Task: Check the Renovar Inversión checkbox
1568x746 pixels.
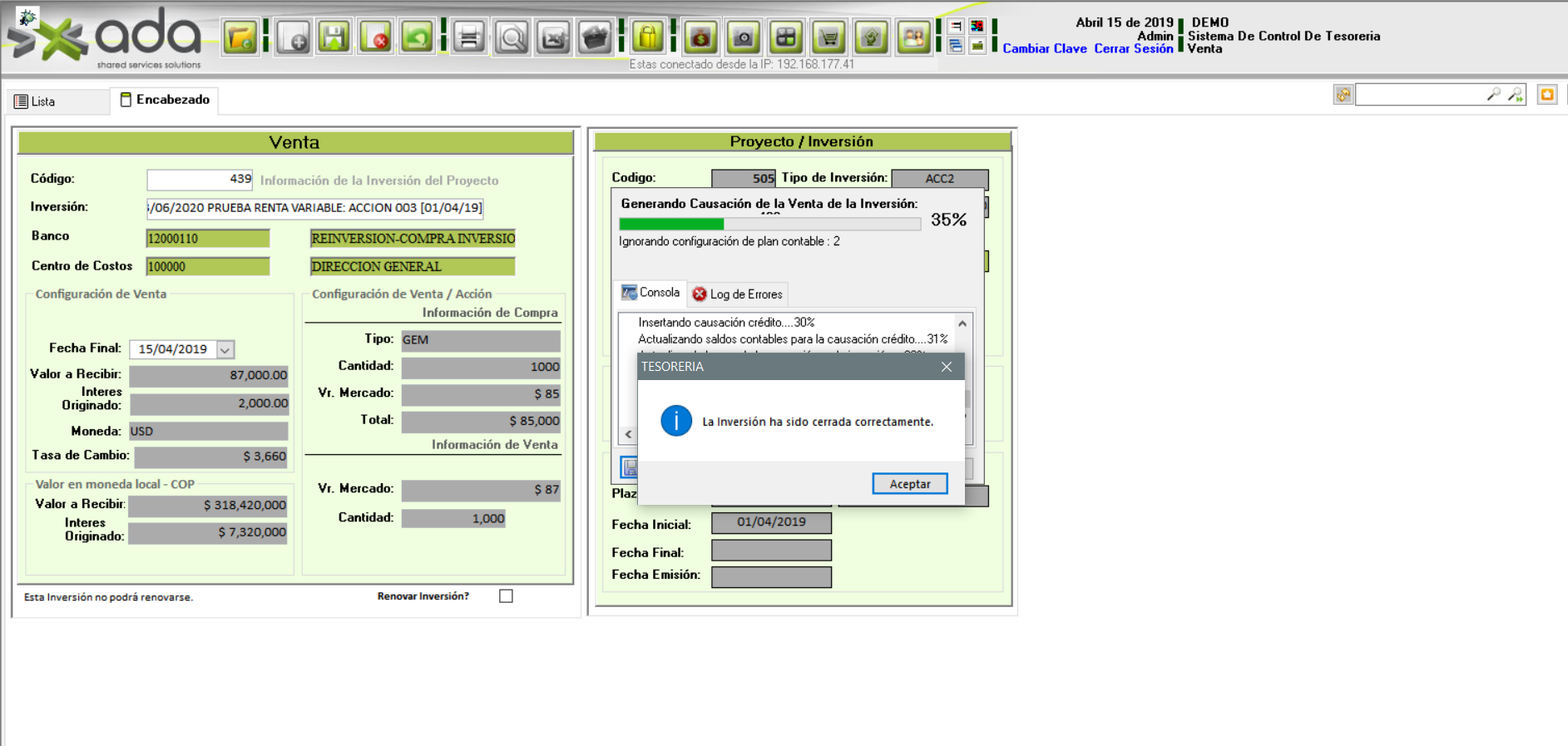Action: click(506, 596)
